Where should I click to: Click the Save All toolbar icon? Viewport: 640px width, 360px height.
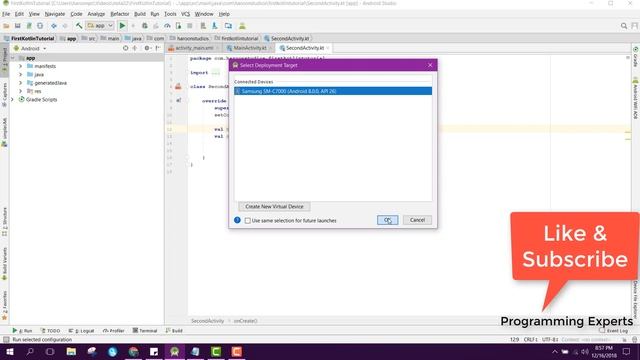[x=18, y=26]
